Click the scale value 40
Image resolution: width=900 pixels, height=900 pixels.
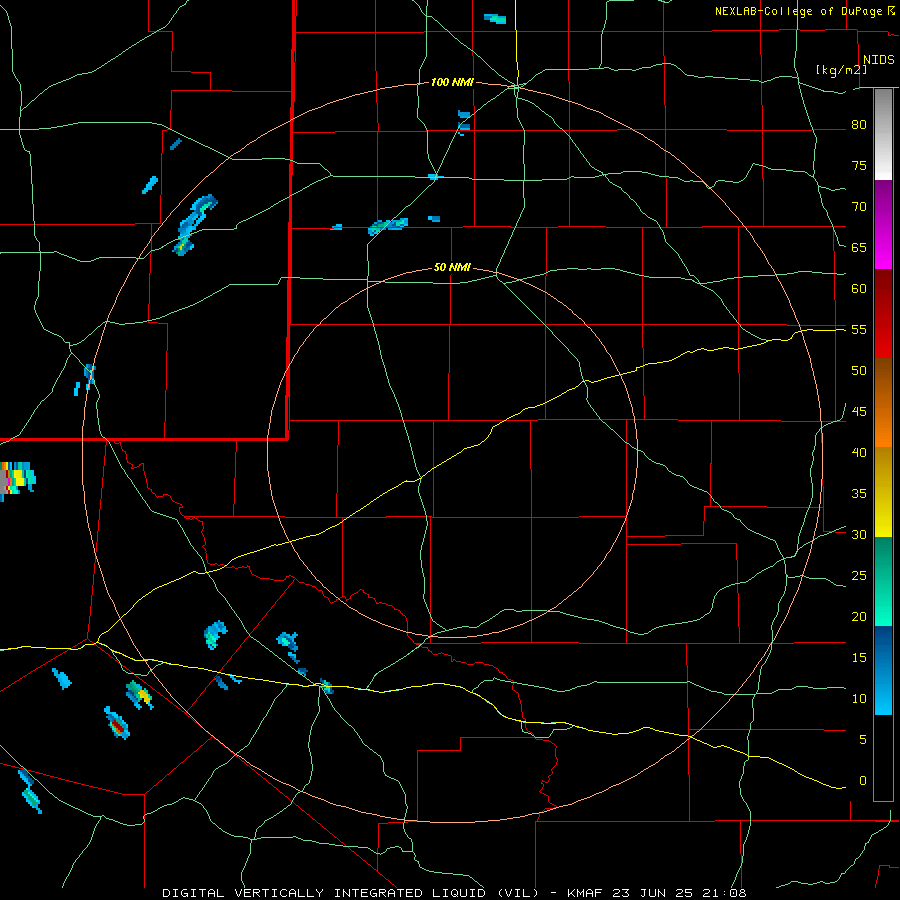(859, 453)
